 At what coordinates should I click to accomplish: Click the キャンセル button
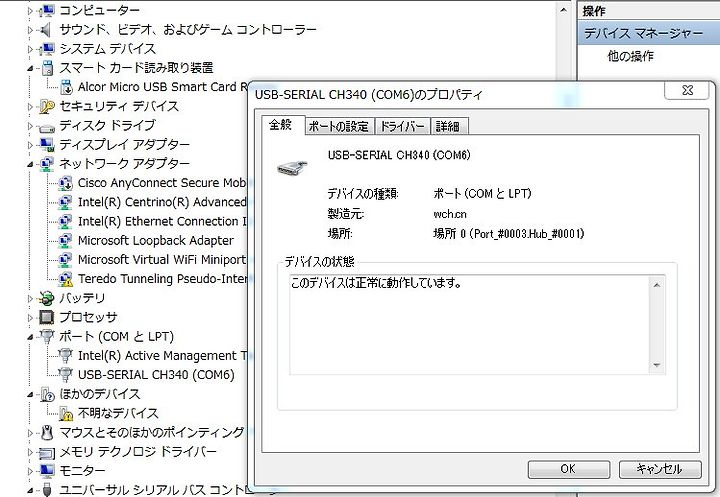(660, 469)
